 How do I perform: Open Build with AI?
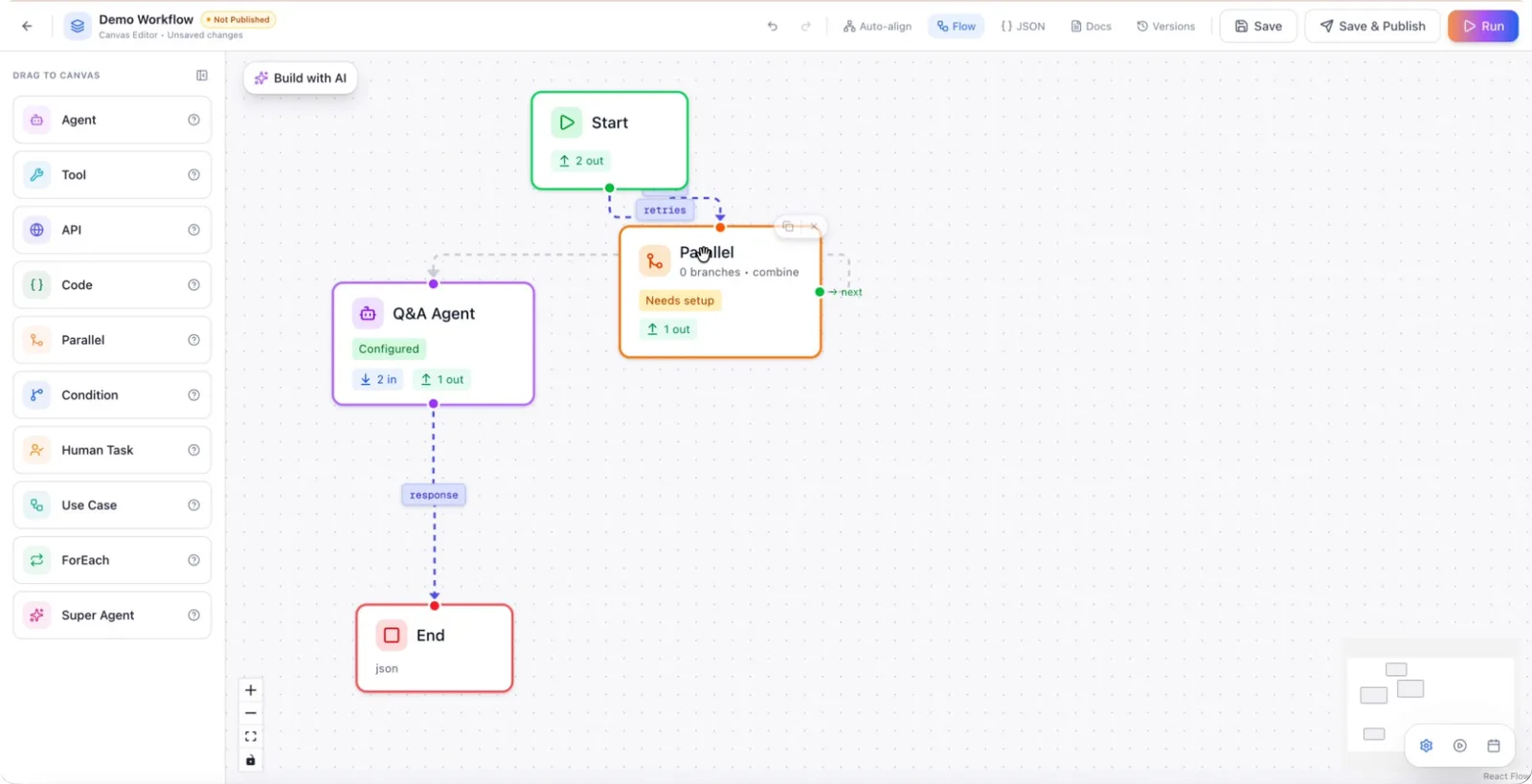coord(301,78)
